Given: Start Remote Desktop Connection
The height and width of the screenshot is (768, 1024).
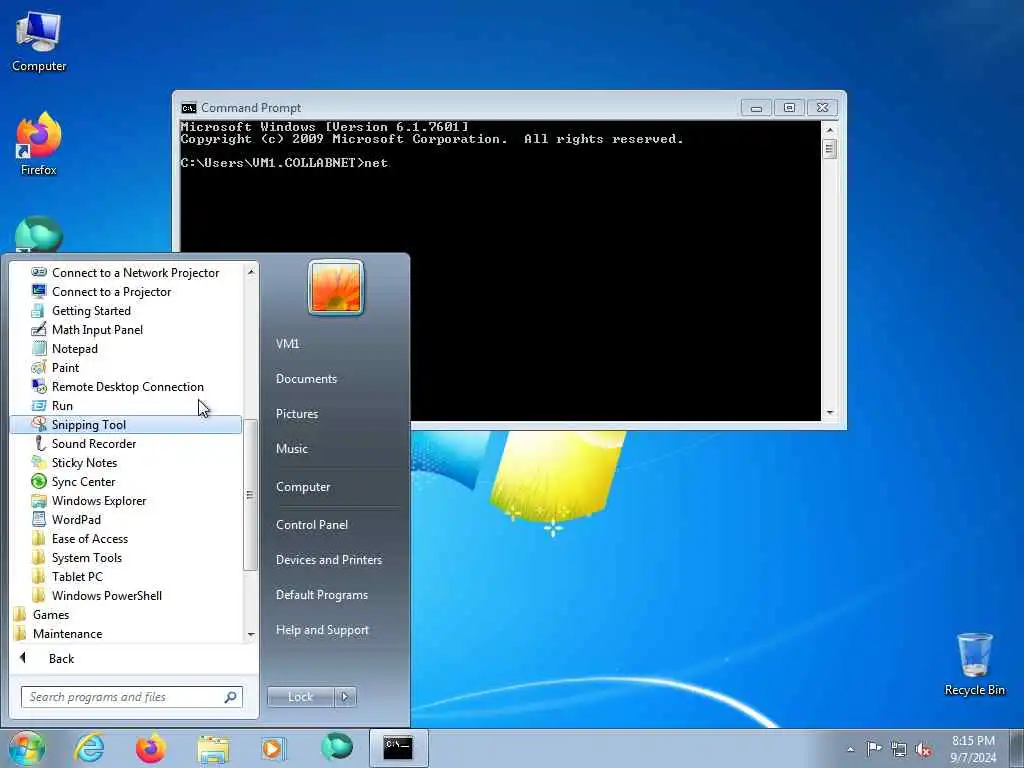Looking at the screenshot, I should pos(125,387).
